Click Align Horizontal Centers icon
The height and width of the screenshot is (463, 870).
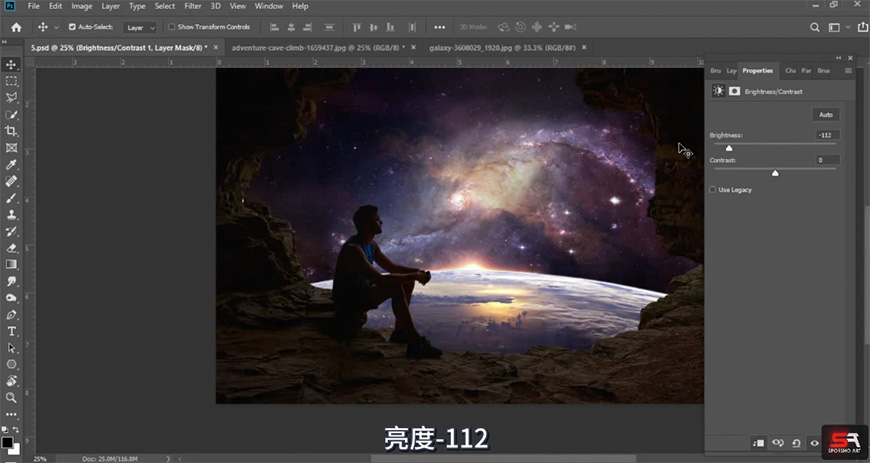tap(291, 27)
